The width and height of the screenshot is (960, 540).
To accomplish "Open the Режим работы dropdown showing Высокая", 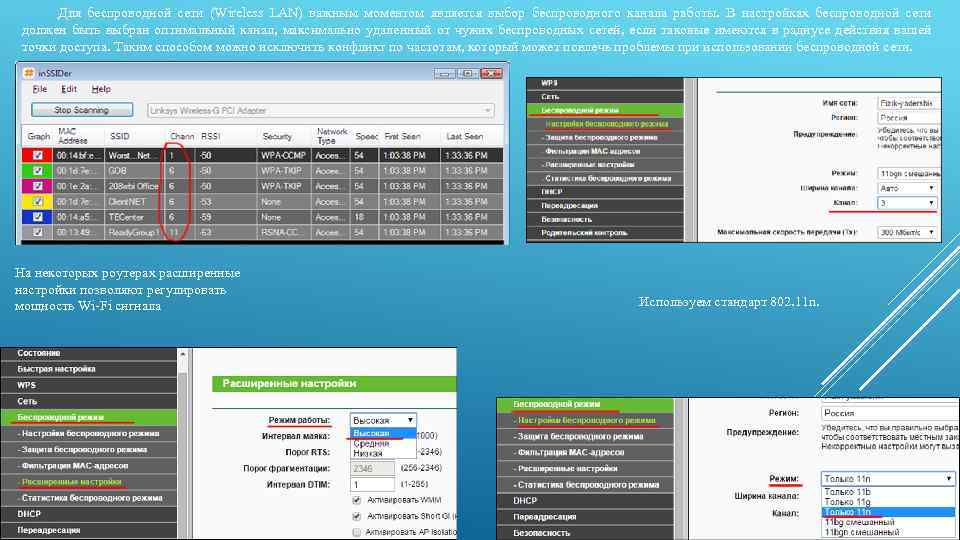I will pyautogui.click(x=383, y=420).
